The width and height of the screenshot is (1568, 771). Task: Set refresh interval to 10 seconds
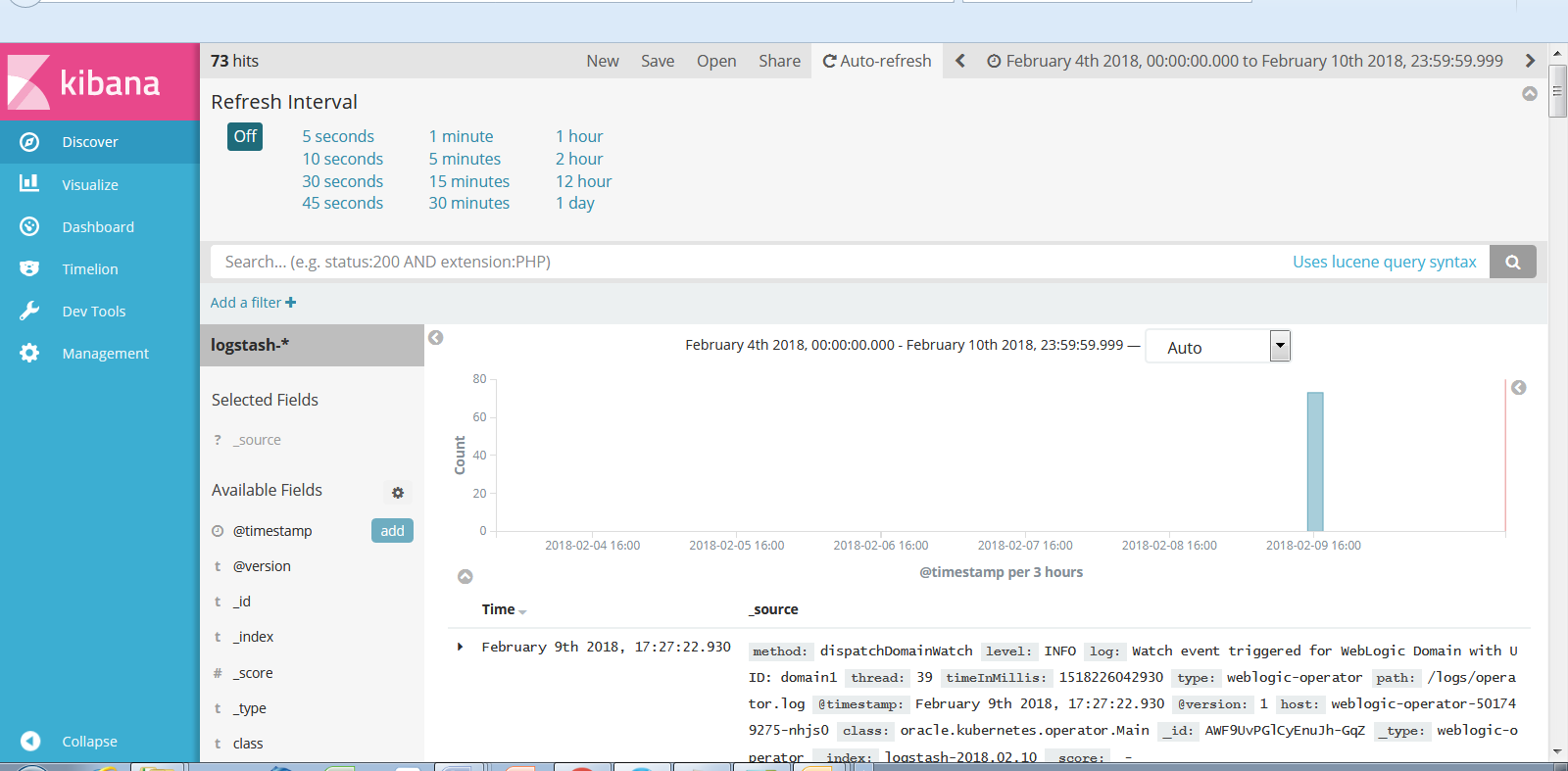(x=342, y=159)
